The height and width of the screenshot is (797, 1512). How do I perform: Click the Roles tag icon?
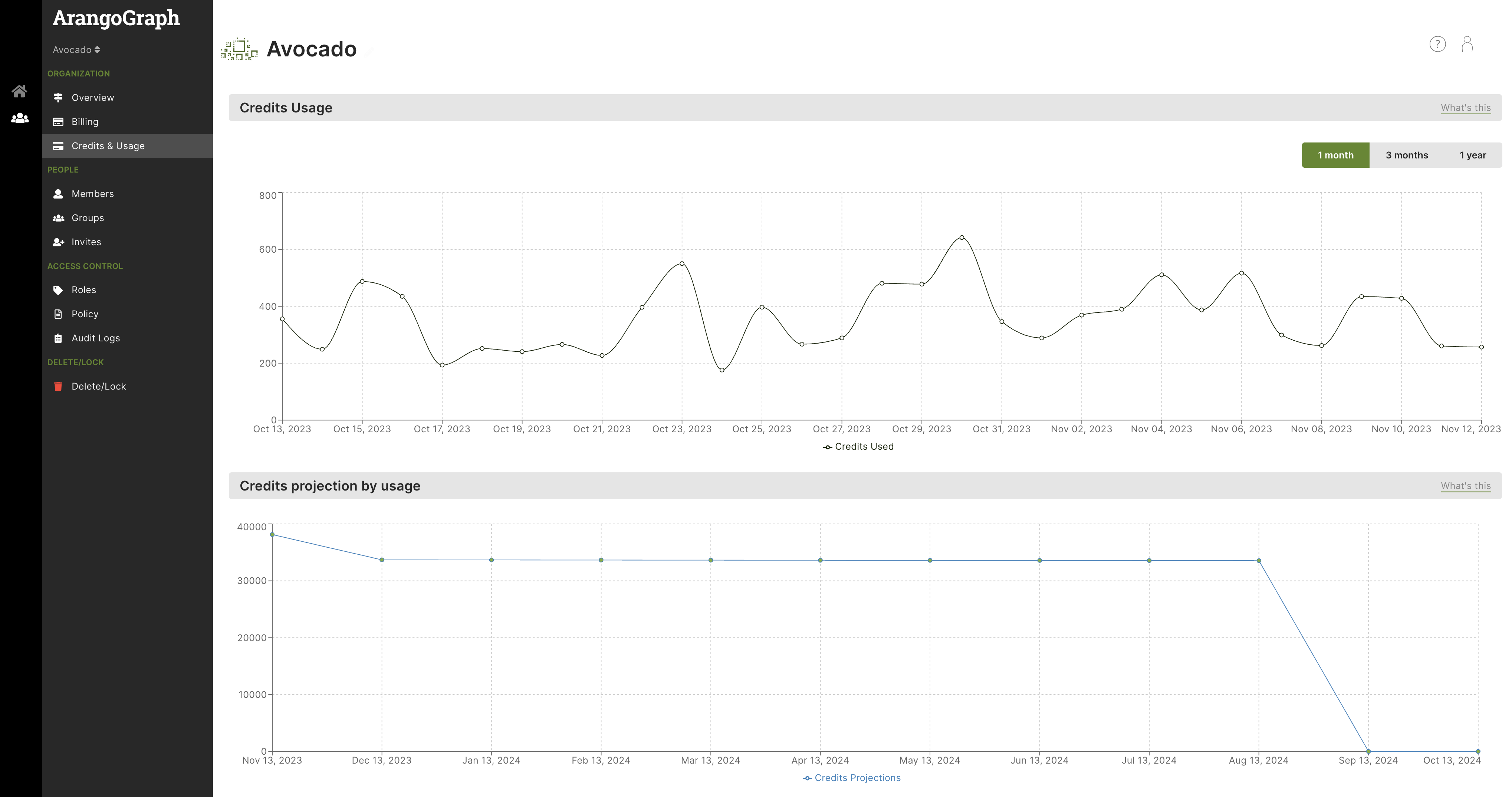tap(58, 290)
